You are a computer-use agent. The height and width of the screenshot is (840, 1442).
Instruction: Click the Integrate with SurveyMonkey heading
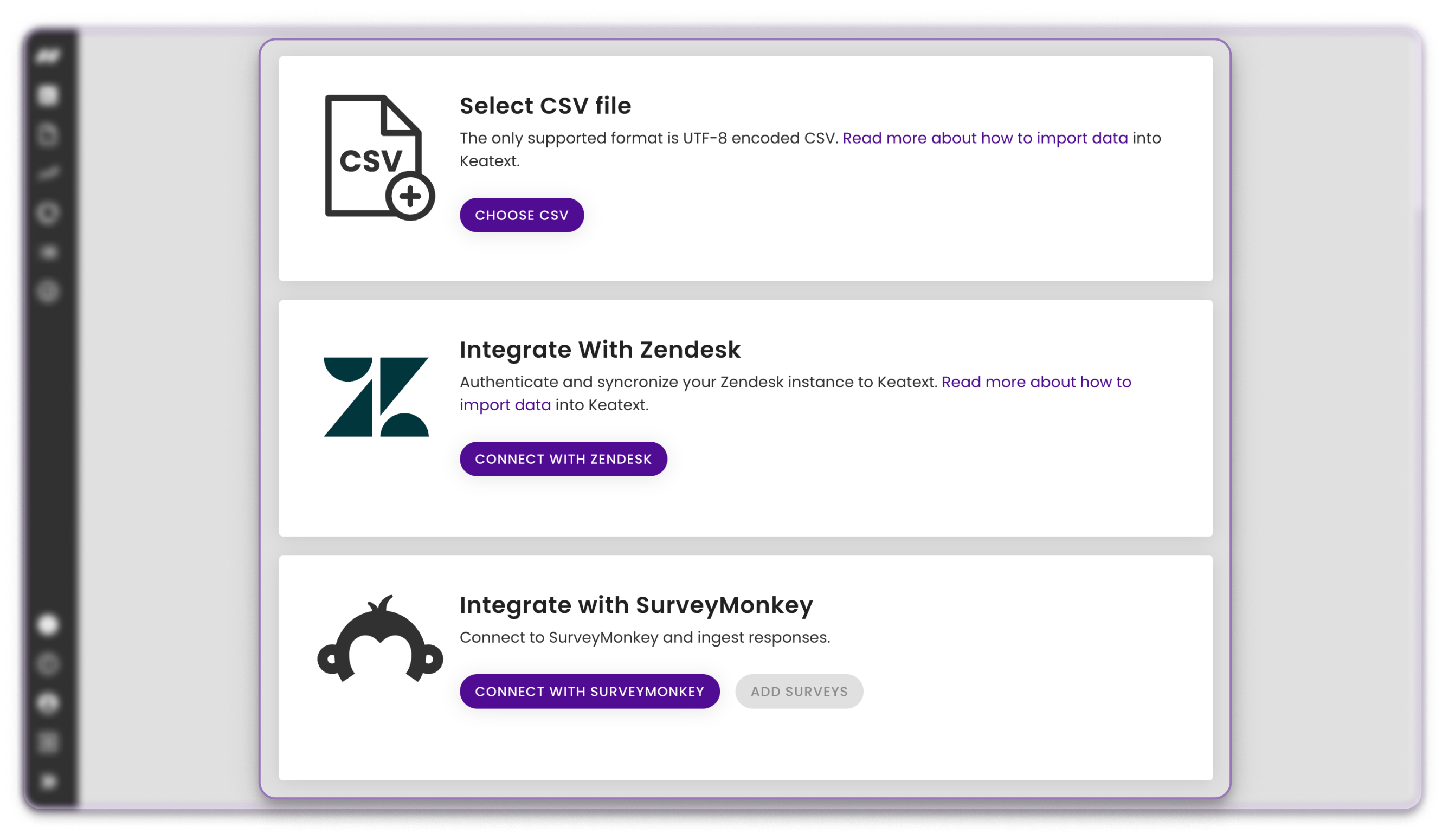636,605
